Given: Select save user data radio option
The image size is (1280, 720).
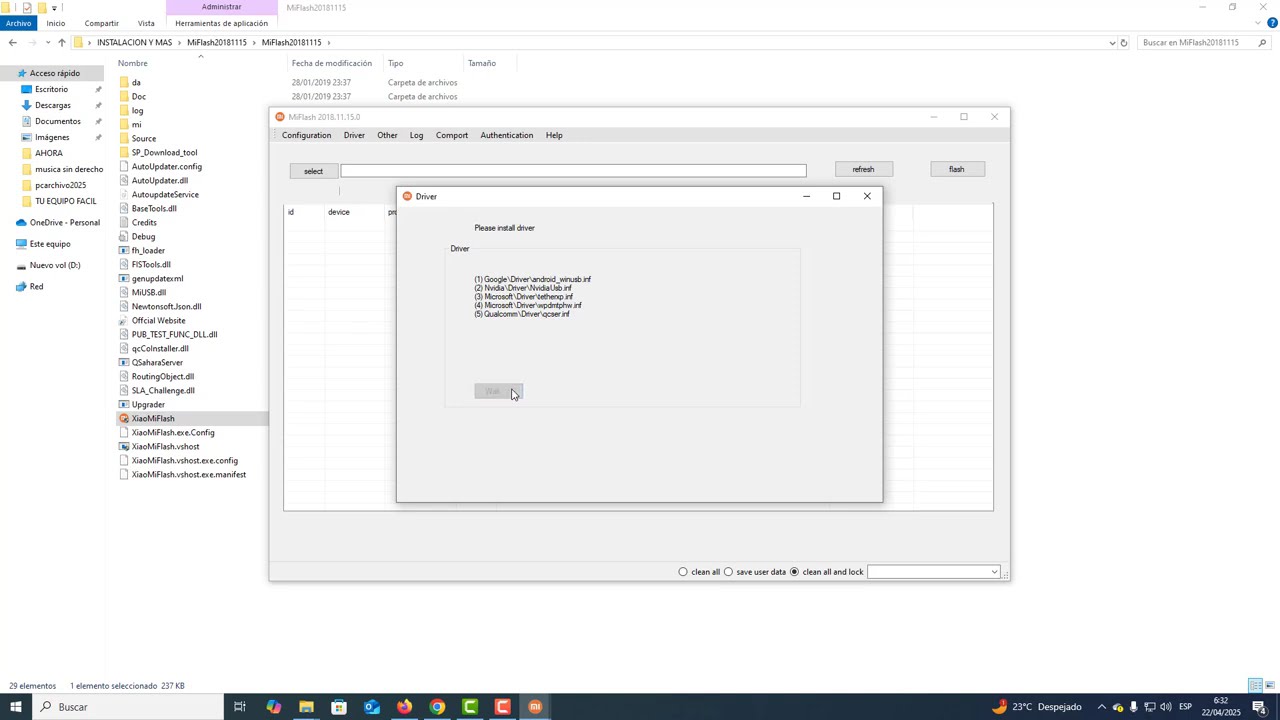Looking at the screenshot, I should [728, 572].
